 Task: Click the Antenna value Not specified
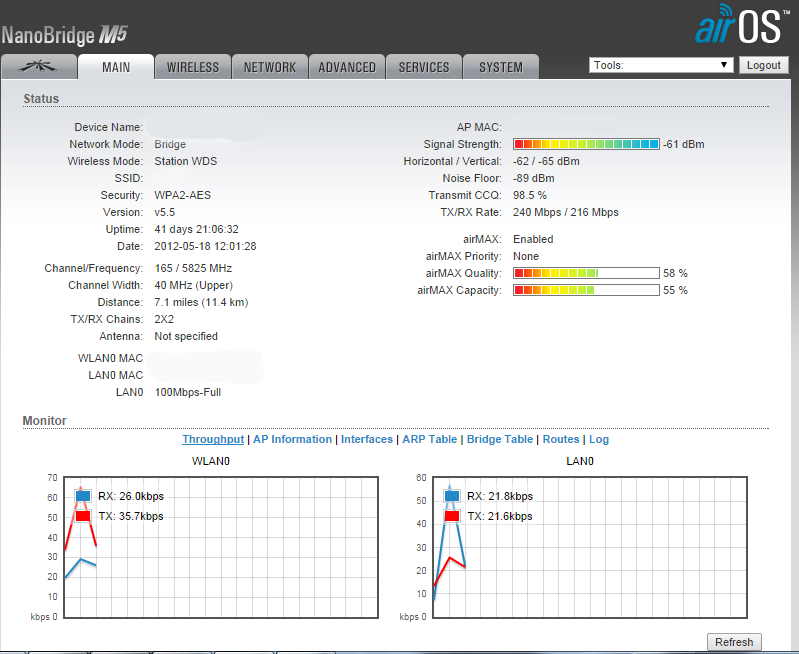coord(186,336)
